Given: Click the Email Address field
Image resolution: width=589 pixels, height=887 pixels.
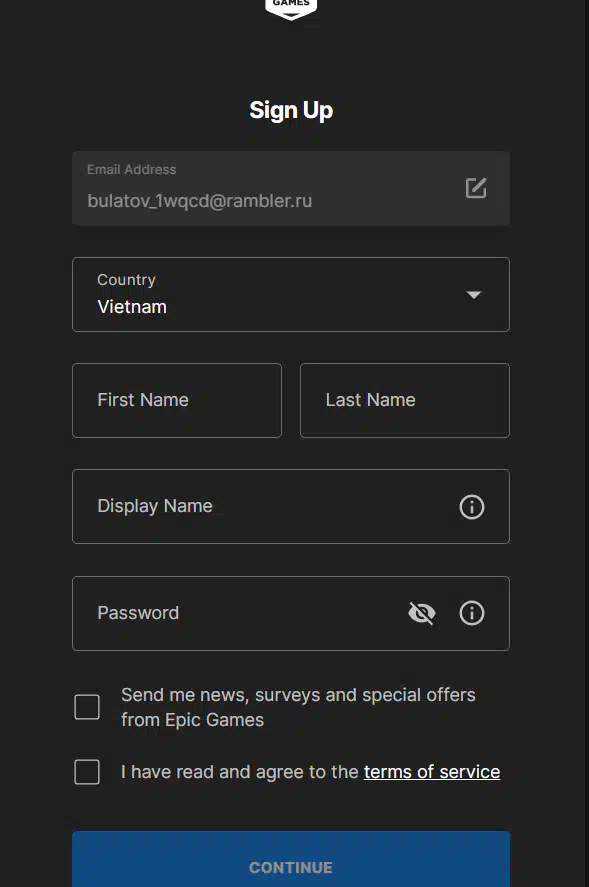Looking at the screenshot, I should 291,188.
